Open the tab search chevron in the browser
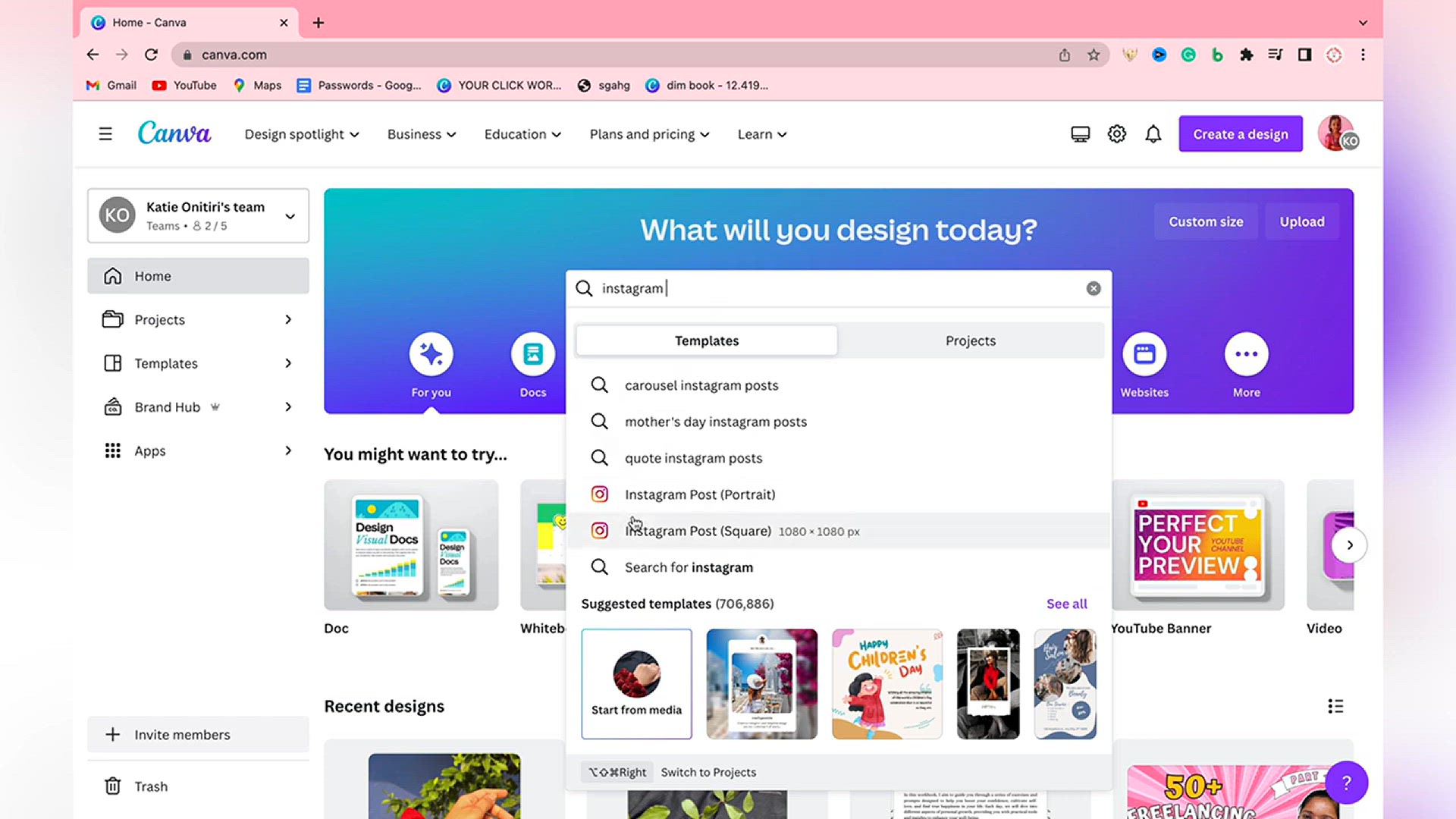This screenshot has width=1456, height=819. (x=1363, y=23)
